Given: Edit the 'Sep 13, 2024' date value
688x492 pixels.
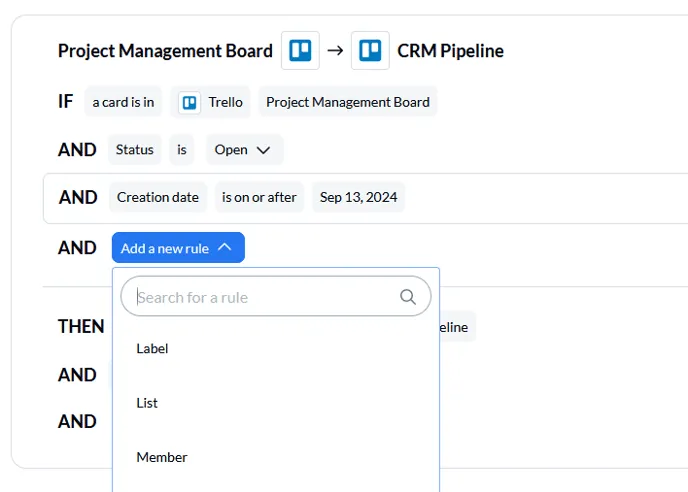Looking at the screenshot, I should [358, 197].
